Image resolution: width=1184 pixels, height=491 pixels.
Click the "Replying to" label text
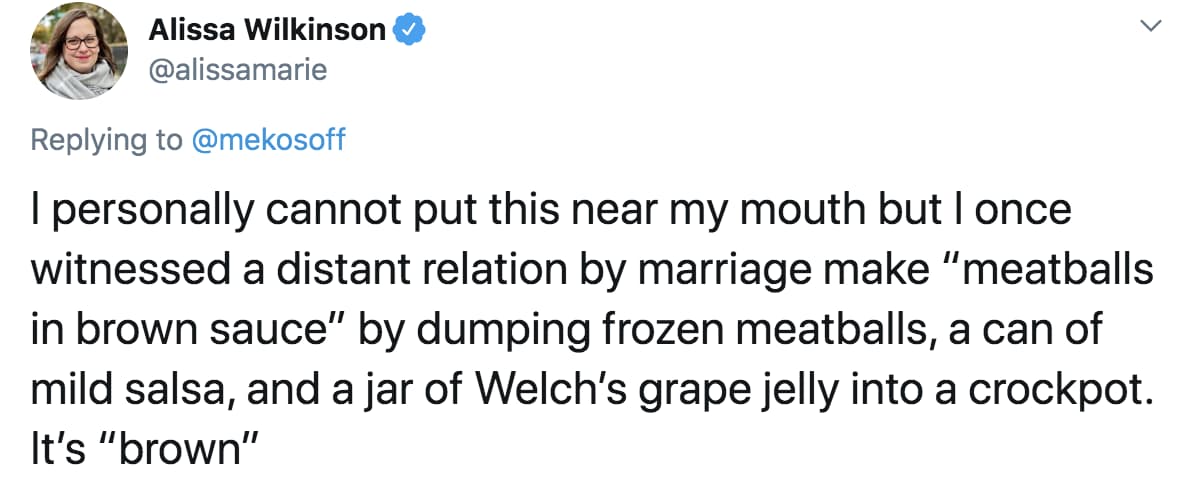coord(107,139)
